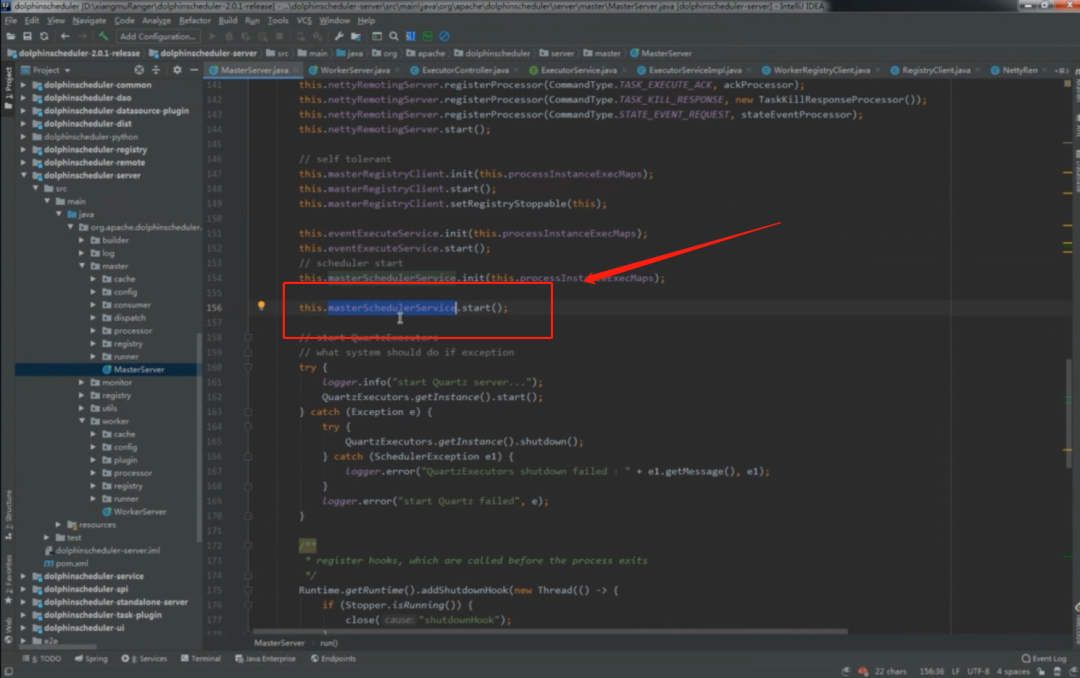Open the Spring tool window
The height and width of the screenshot is (678, 1080).
[91, 659]
